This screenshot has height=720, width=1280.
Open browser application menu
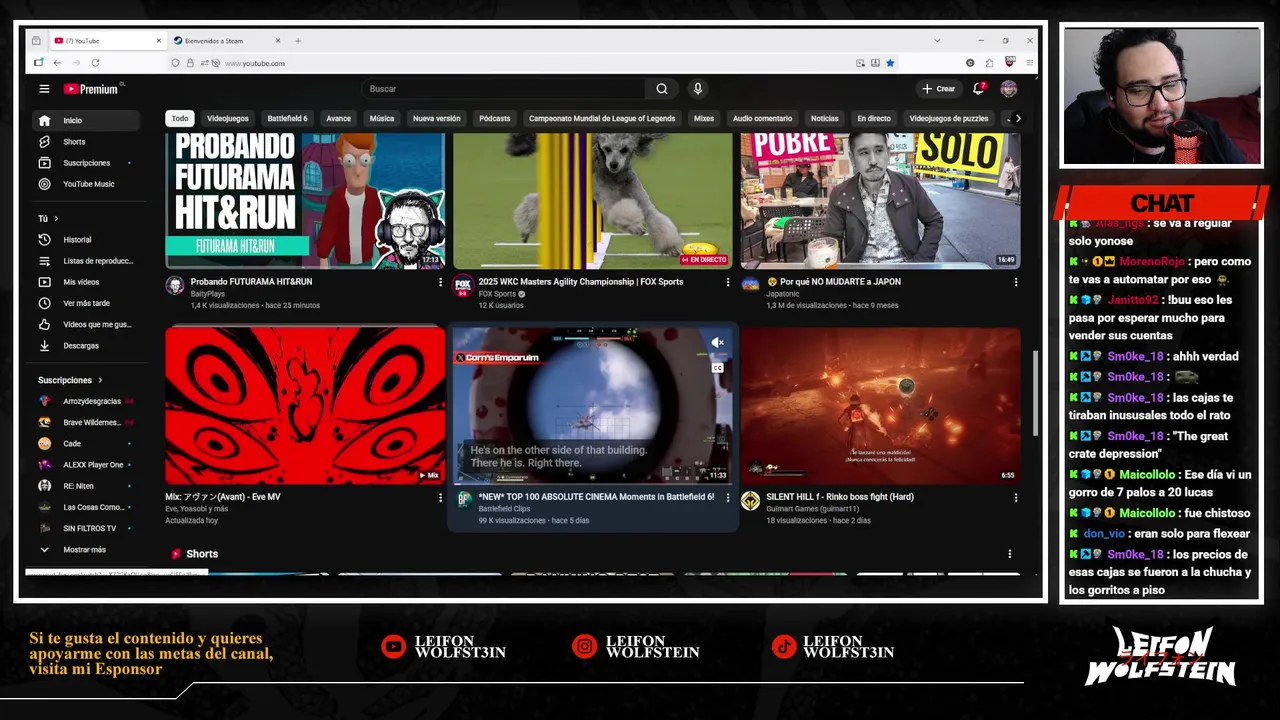(x=1029, y=63)
